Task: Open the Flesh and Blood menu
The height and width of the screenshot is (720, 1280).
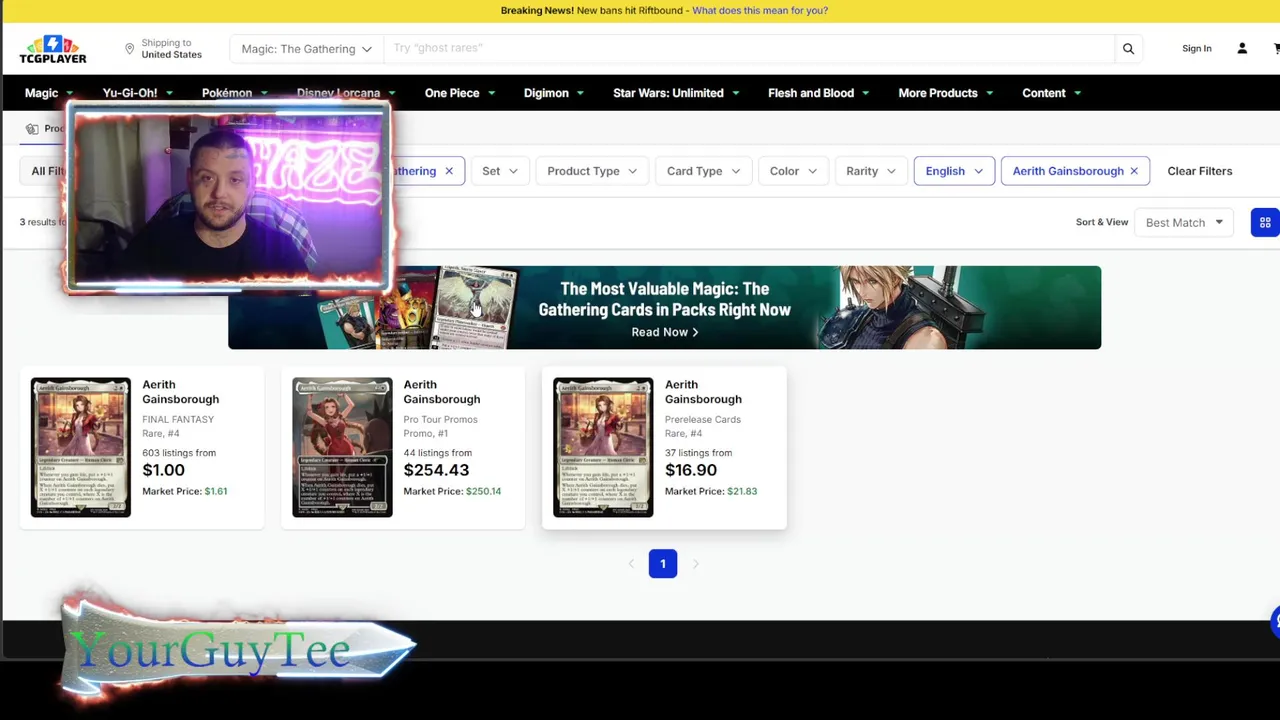Action: 818,93
